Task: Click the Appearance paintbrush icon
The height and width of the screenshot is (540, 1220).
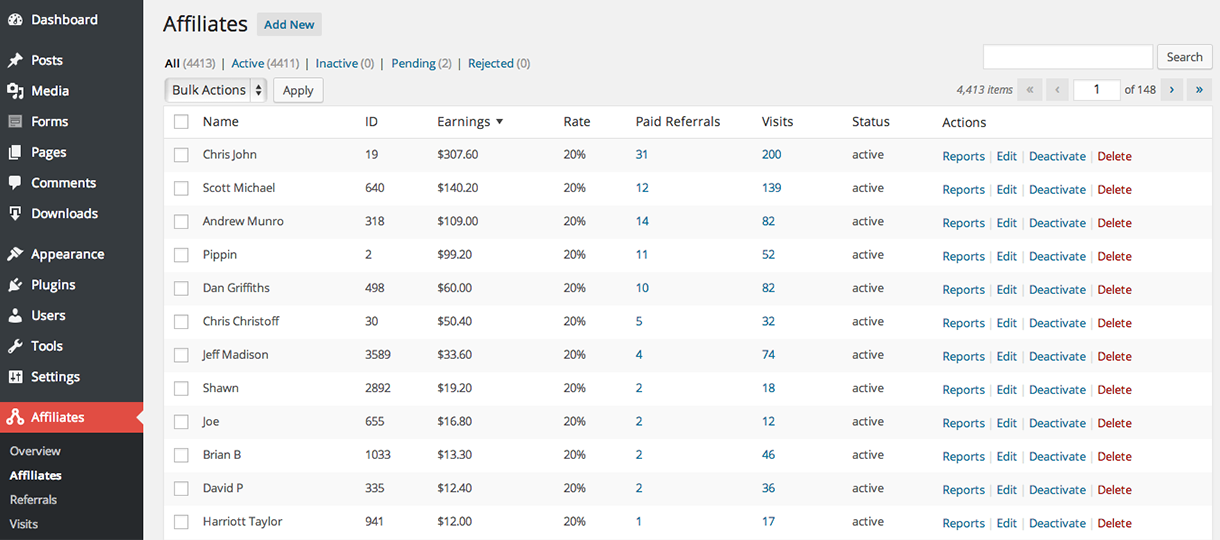Action: click(x=15, y=254)
